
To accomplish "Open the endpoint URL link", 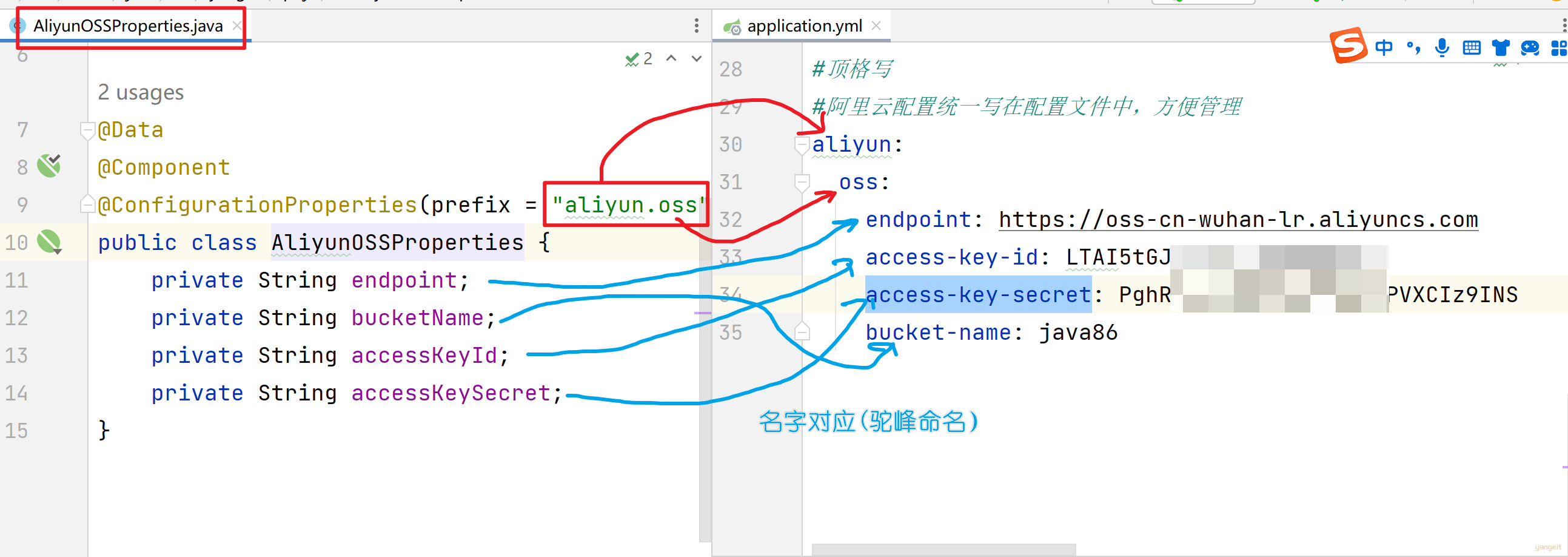I will click(x=1238, y=220).
